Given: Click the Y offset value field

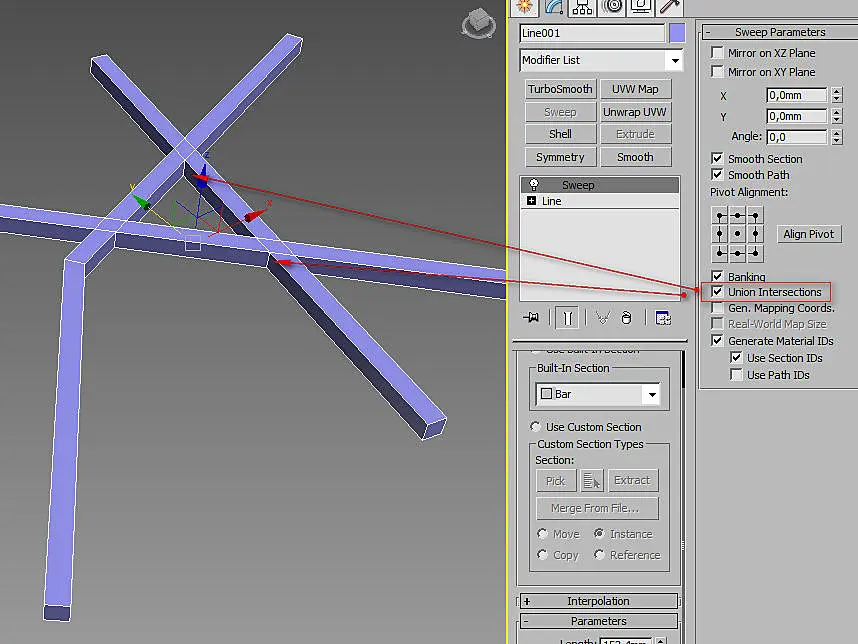Looking at the screenshot, I should [796, 116].
